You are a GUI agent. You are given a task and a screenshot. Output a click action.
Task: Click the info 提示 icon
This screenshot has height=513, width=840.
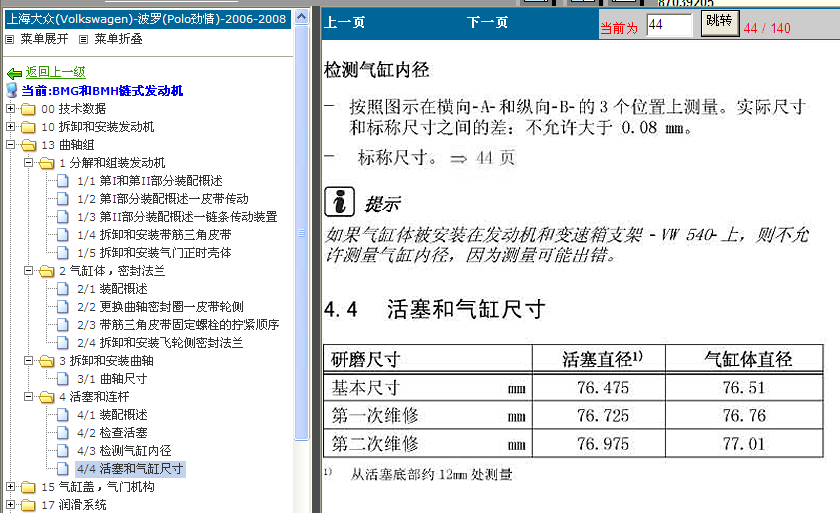click(341, 202)
